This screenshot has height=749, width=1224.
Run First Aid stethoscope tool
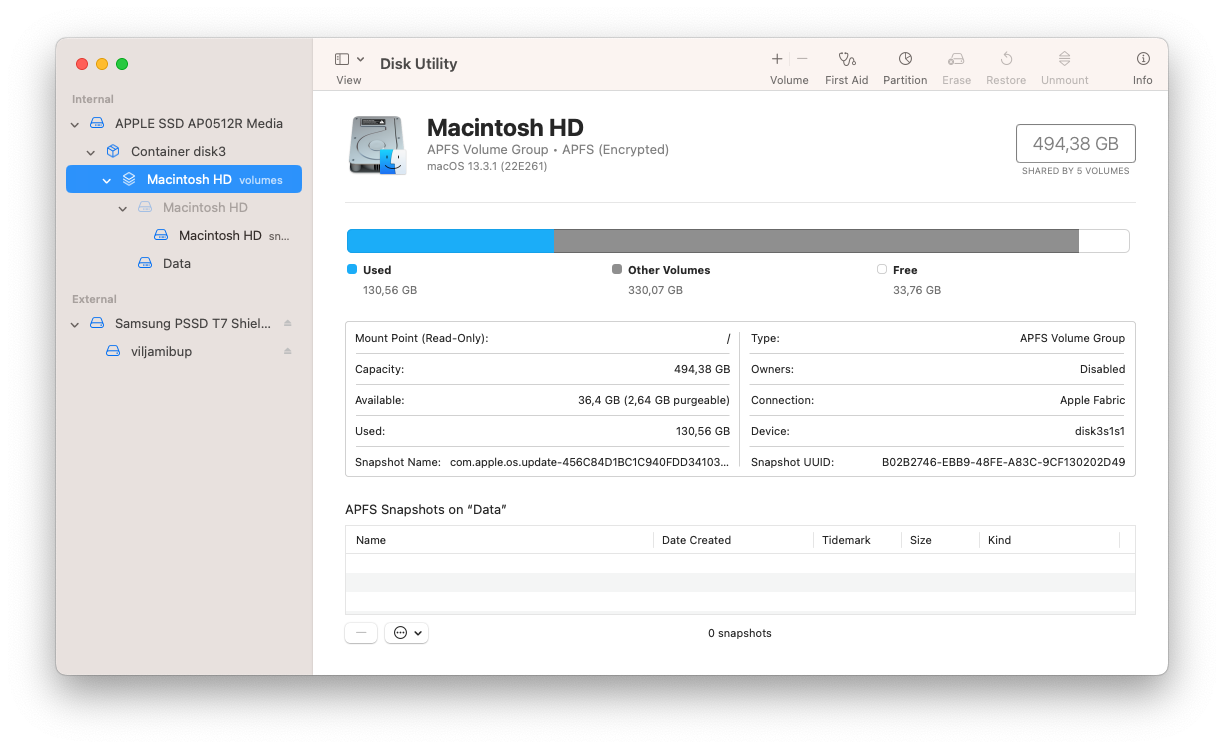(847, 59)
